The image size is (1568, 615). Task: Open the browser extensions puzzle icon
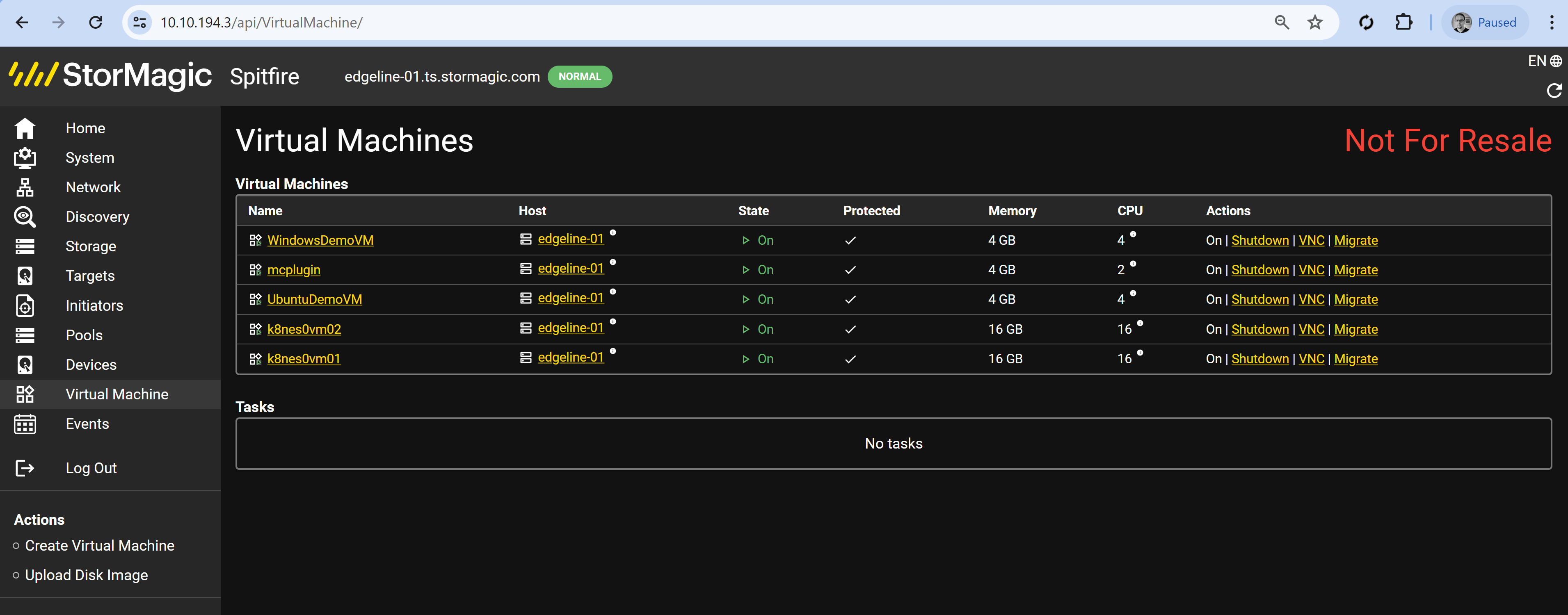pyautogui.click(x=1403, y=23)
